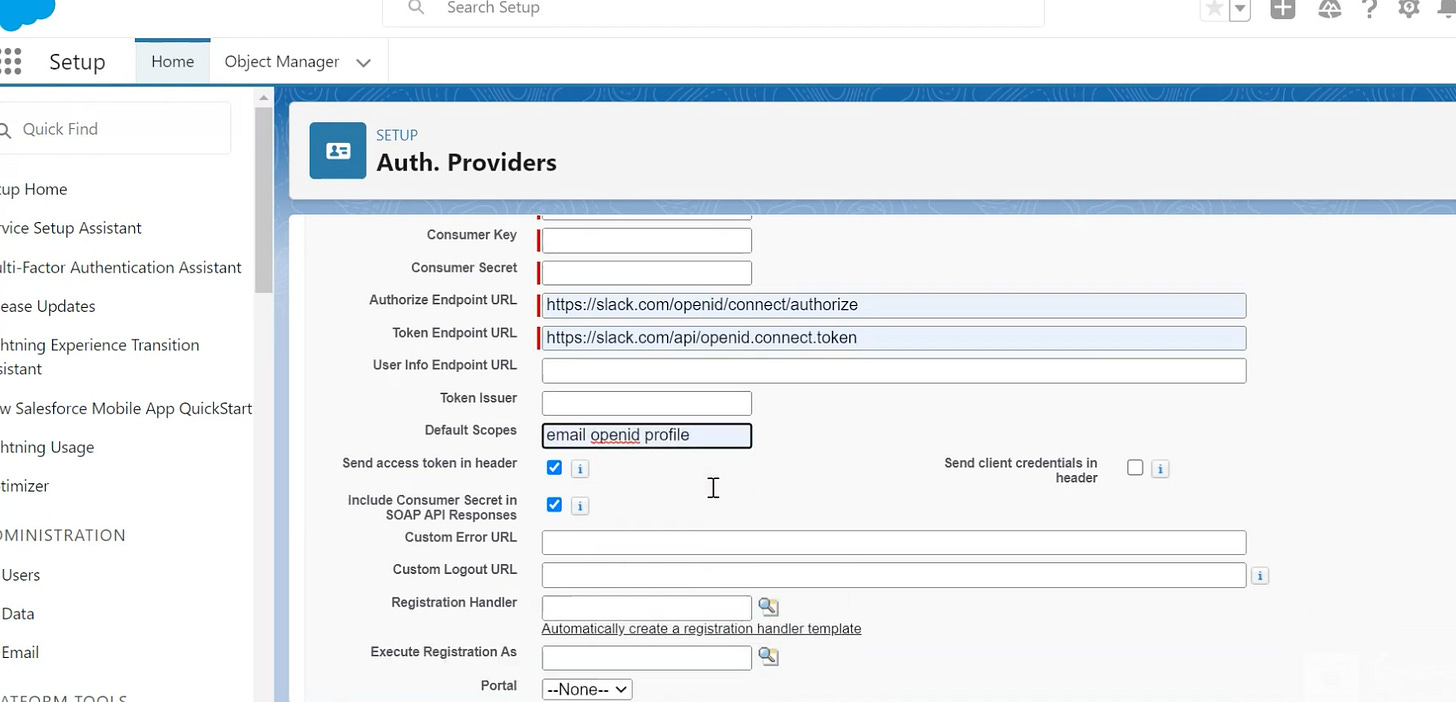Uncheck Send access token in header
Image resolution: width=1456 pixels, height=702 pixels.
[554, 467]
